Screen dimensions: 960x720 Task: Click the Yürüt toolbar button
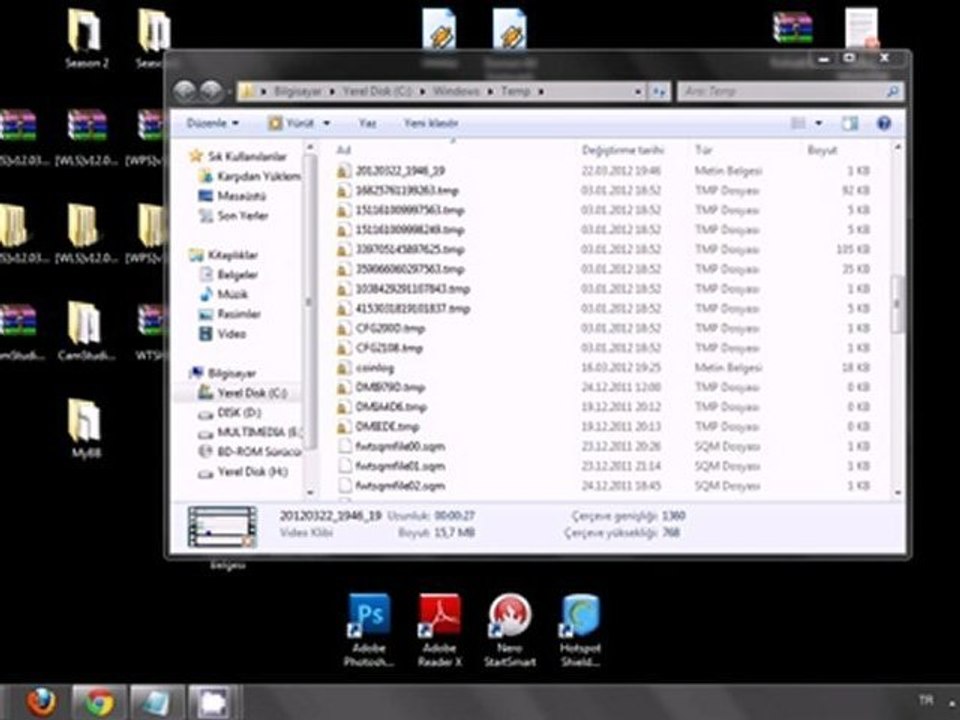pos(292,123)
